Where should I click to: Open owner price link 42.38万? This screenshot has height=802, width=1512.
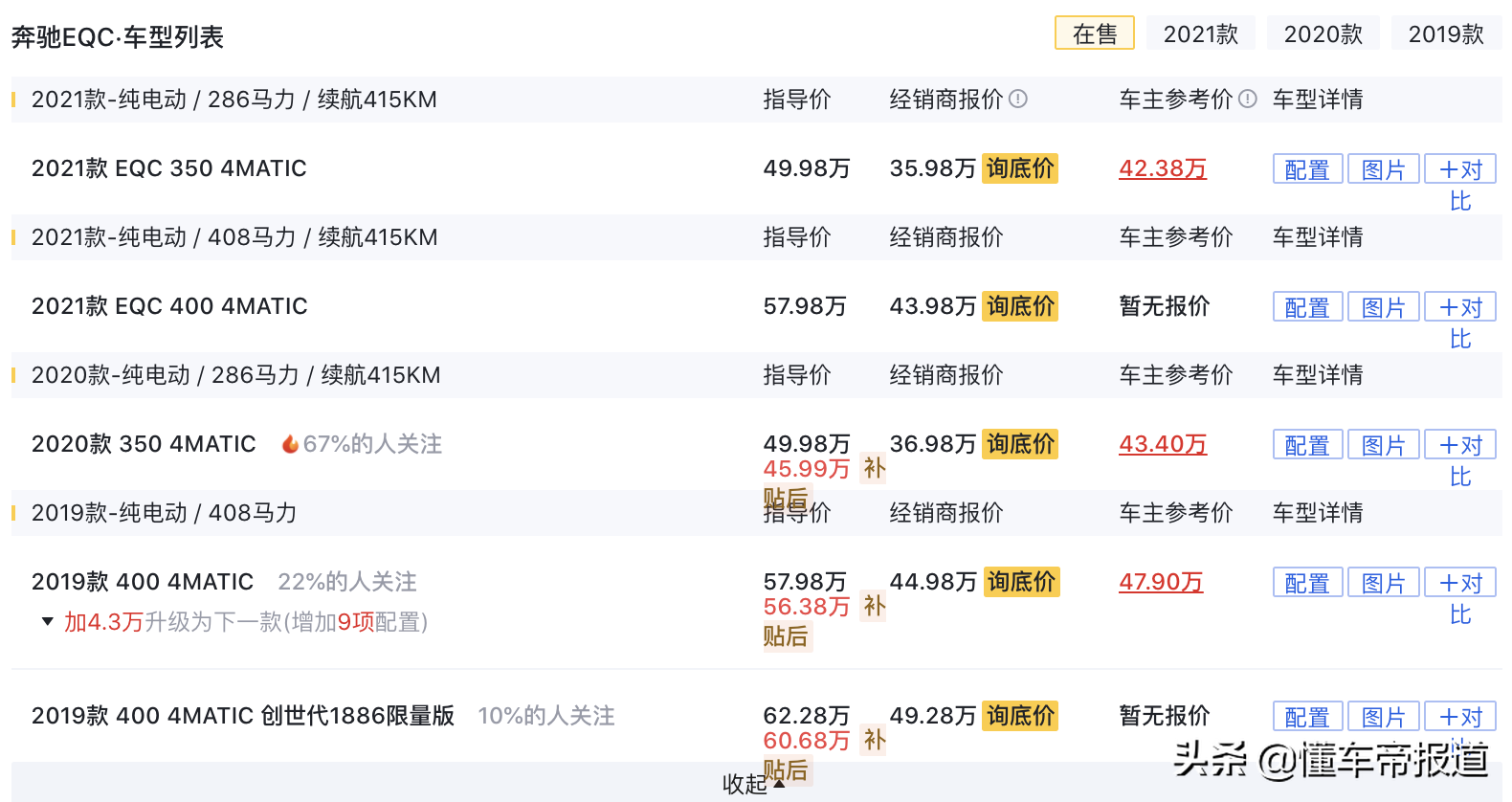(1163, 168)
